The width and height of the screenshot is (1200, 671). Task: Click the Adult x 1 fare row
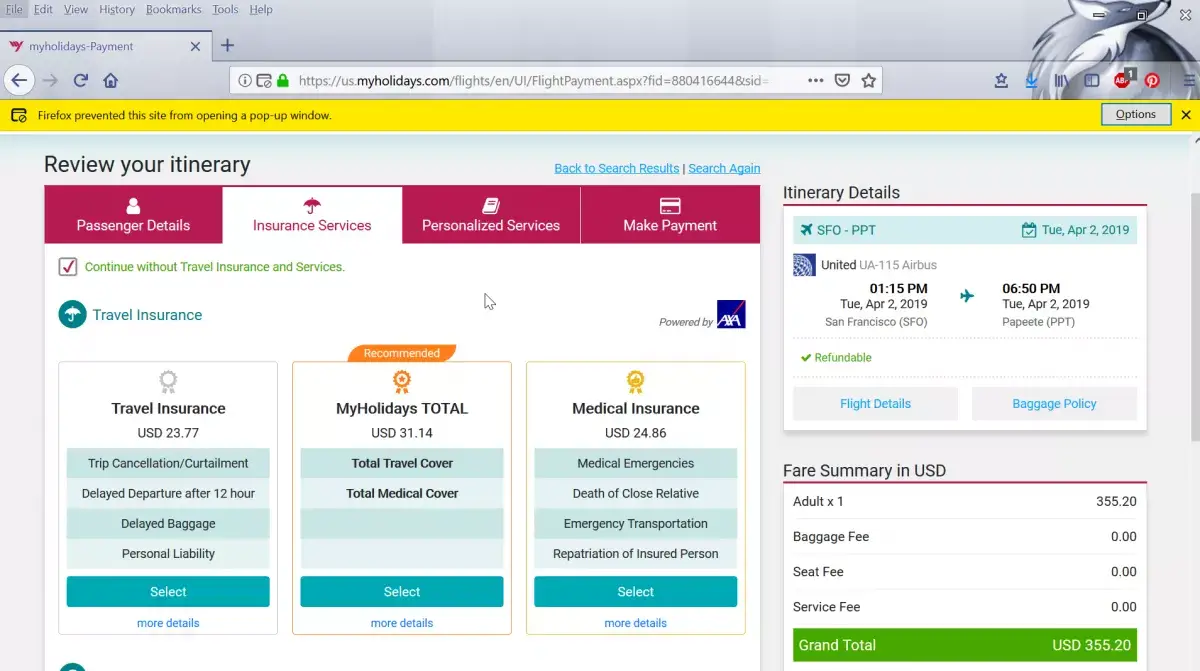(965, 502)
